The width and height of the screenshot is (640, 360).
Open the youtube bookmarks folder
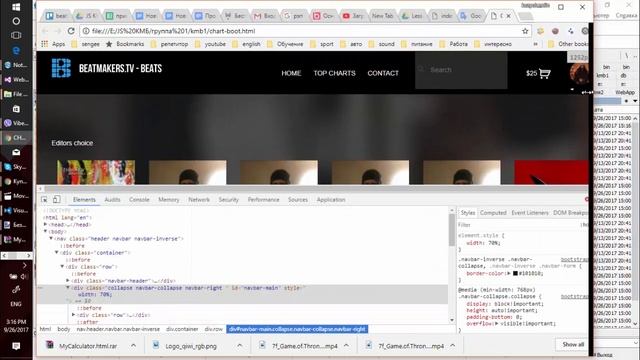click(x=211, y=44)
